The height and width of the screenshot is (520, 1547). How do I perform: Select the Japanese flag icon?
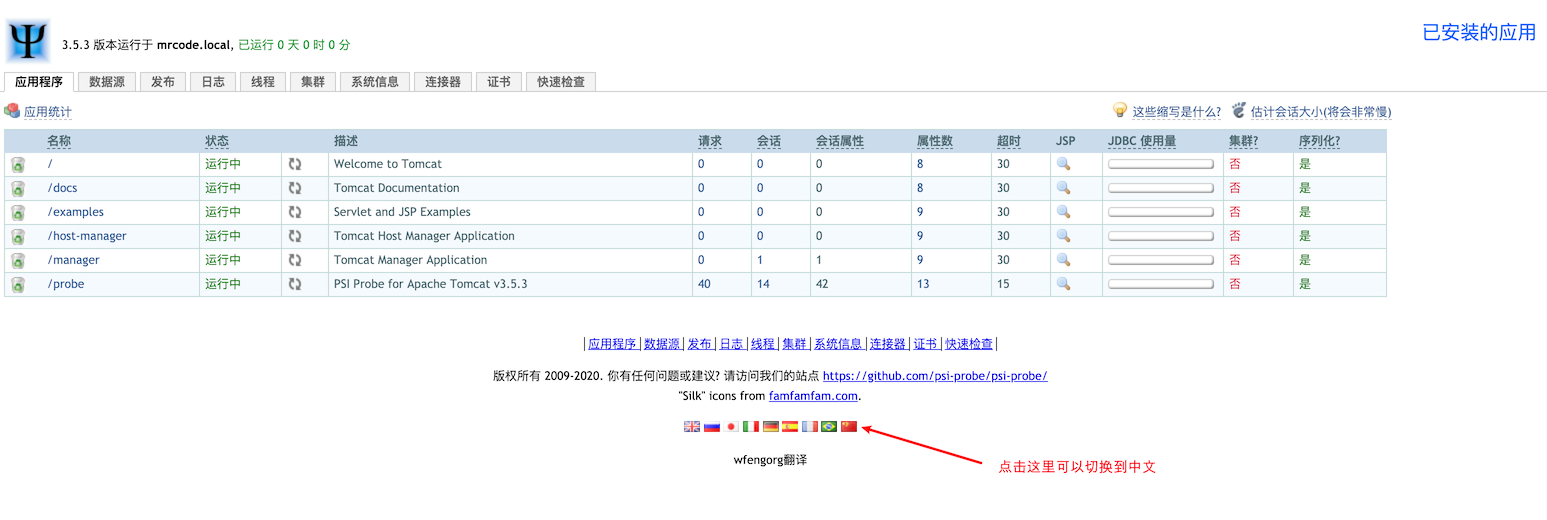pyautogui.click(x=731, y=426)
